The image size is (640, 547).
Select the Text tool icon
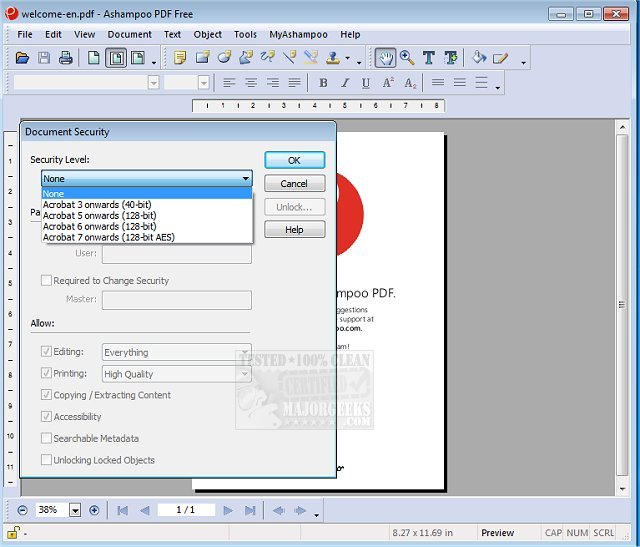coord(429,58)
